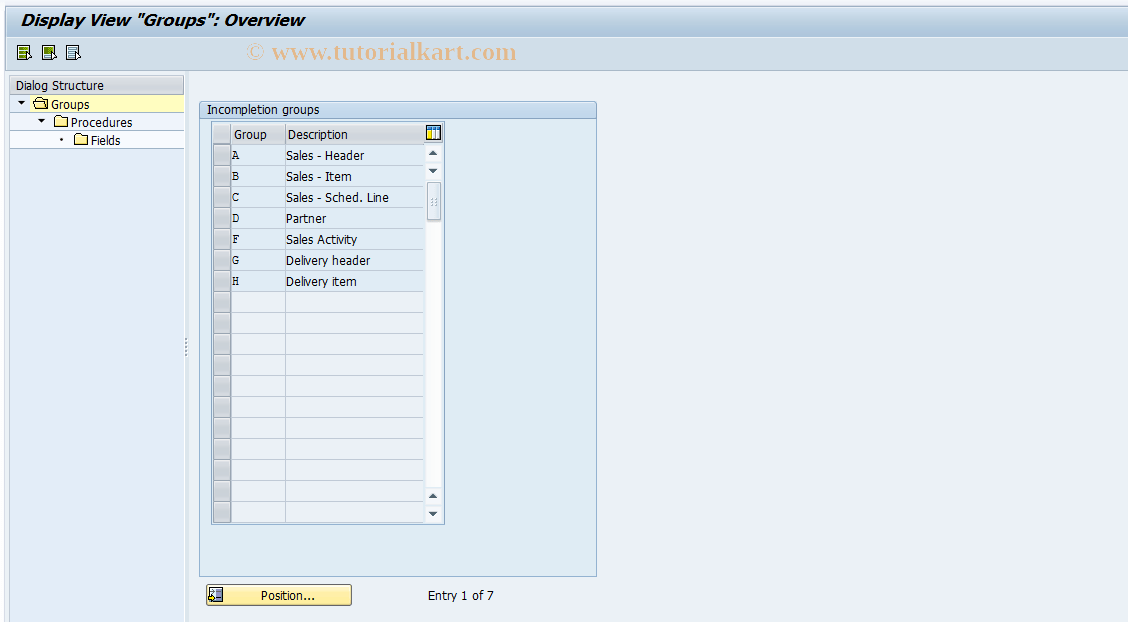Screen dimensions: 1128x622
Task: Collapse the Groups tree node
Action: coord(19,103)
